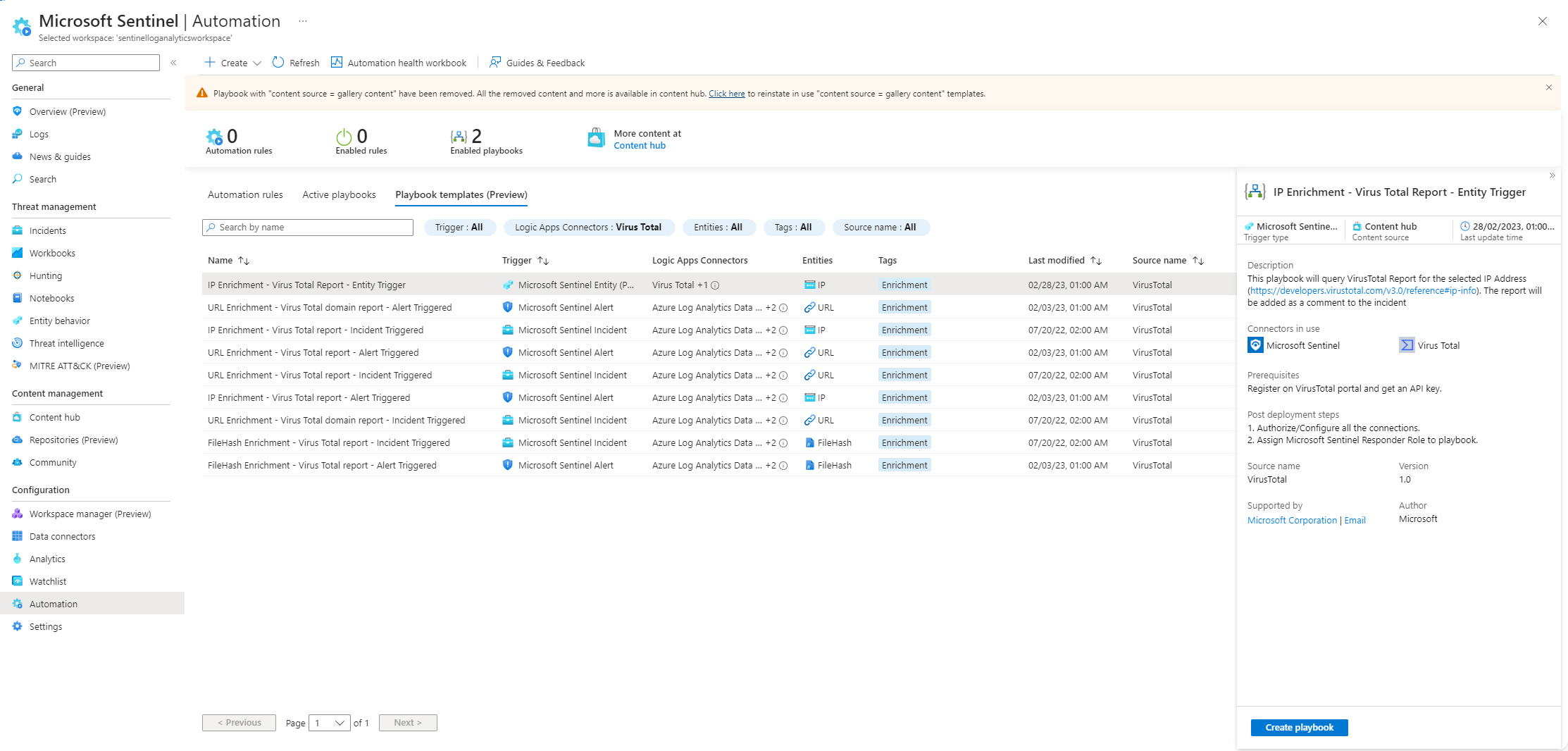
Task: Select IP Enrichment report - Incident Triggered row
Action: tap(718, 330)
